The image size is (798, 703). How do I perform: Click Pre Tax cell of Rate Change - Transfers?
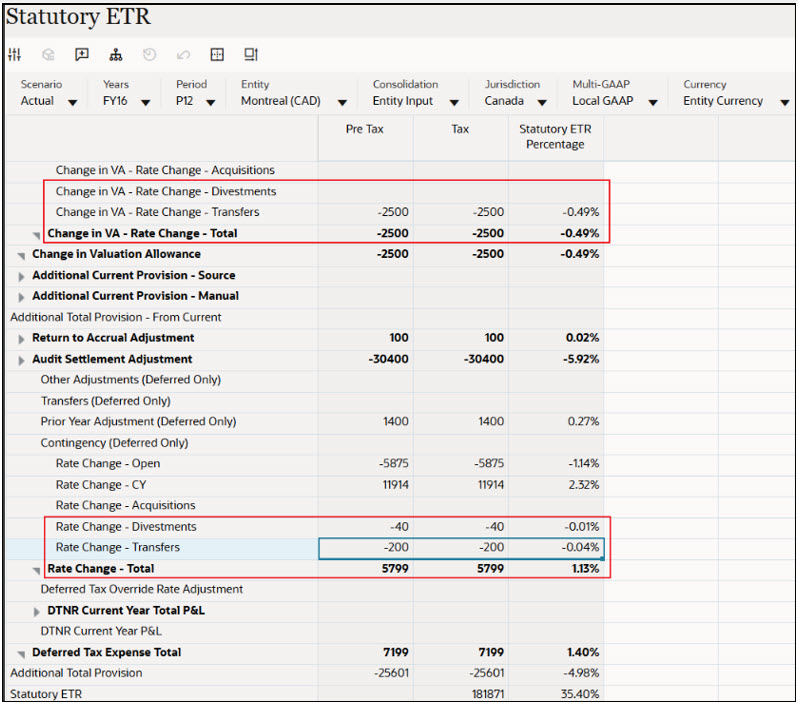tap(366, 548)
